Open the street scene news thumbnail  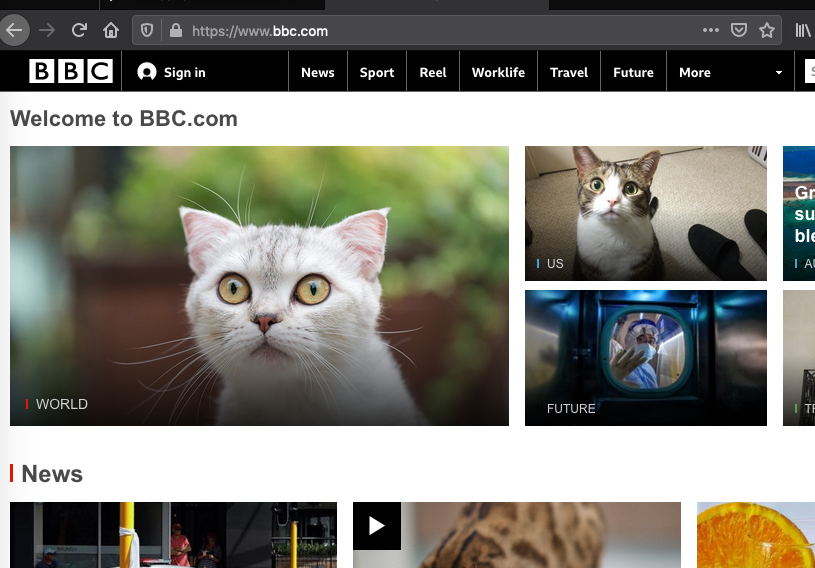click(173, 535)
